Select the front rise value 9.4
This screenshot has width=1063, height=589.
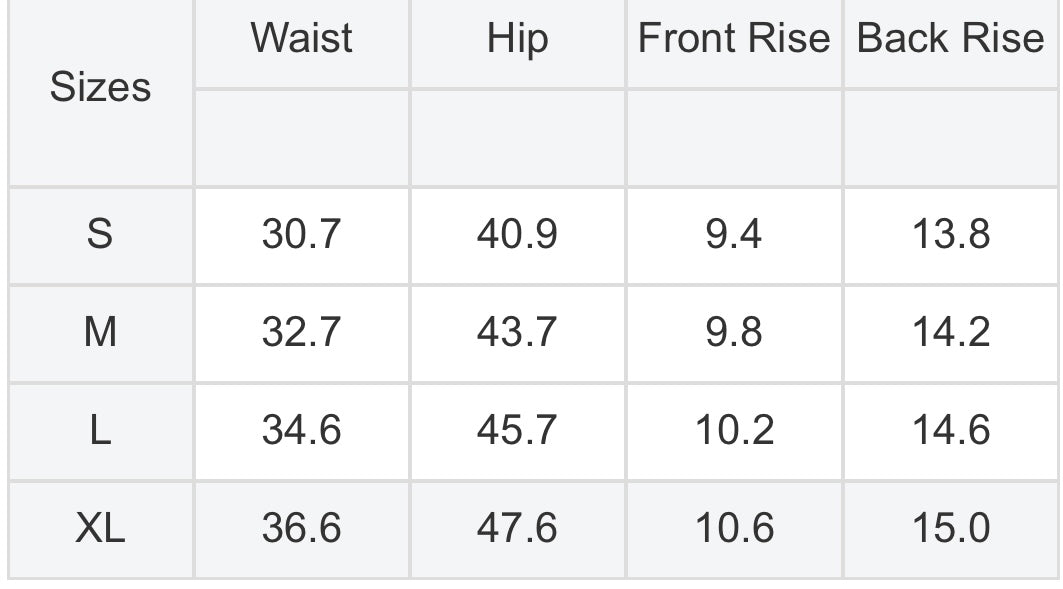734,234
